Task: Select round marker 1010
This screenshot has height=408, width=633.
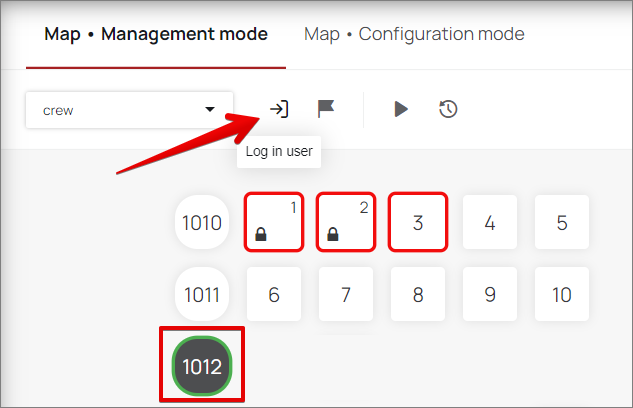Action: click(203, 222)
